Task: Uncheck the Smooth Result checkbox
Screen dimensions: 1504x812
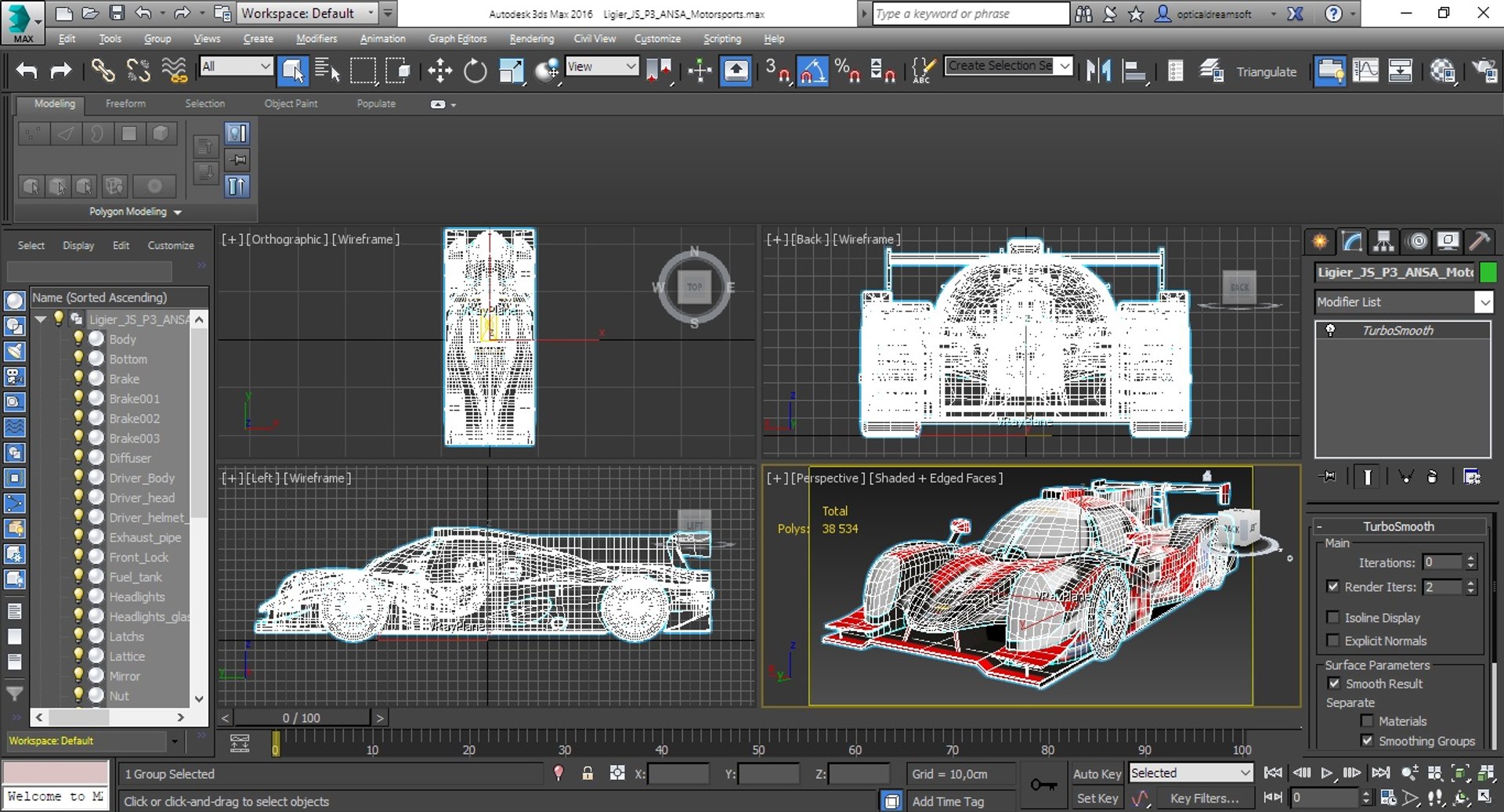Action: click(1334, 684)
